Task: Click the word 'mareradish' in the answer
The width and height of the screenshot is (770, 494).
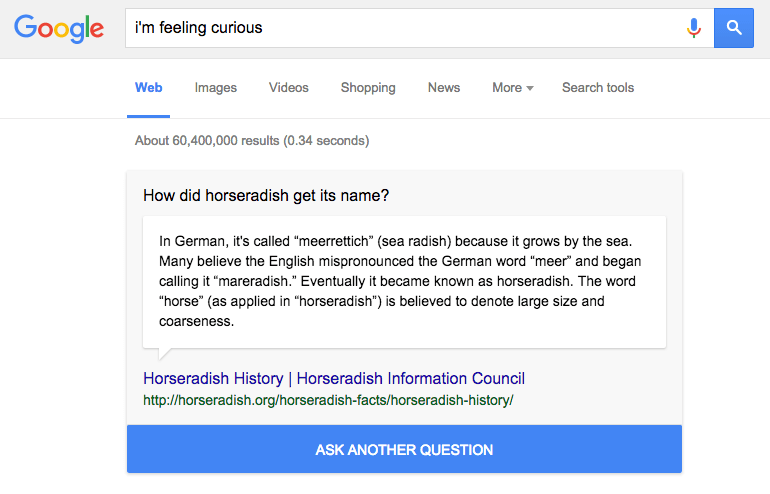Action: (x=253, y=281)
